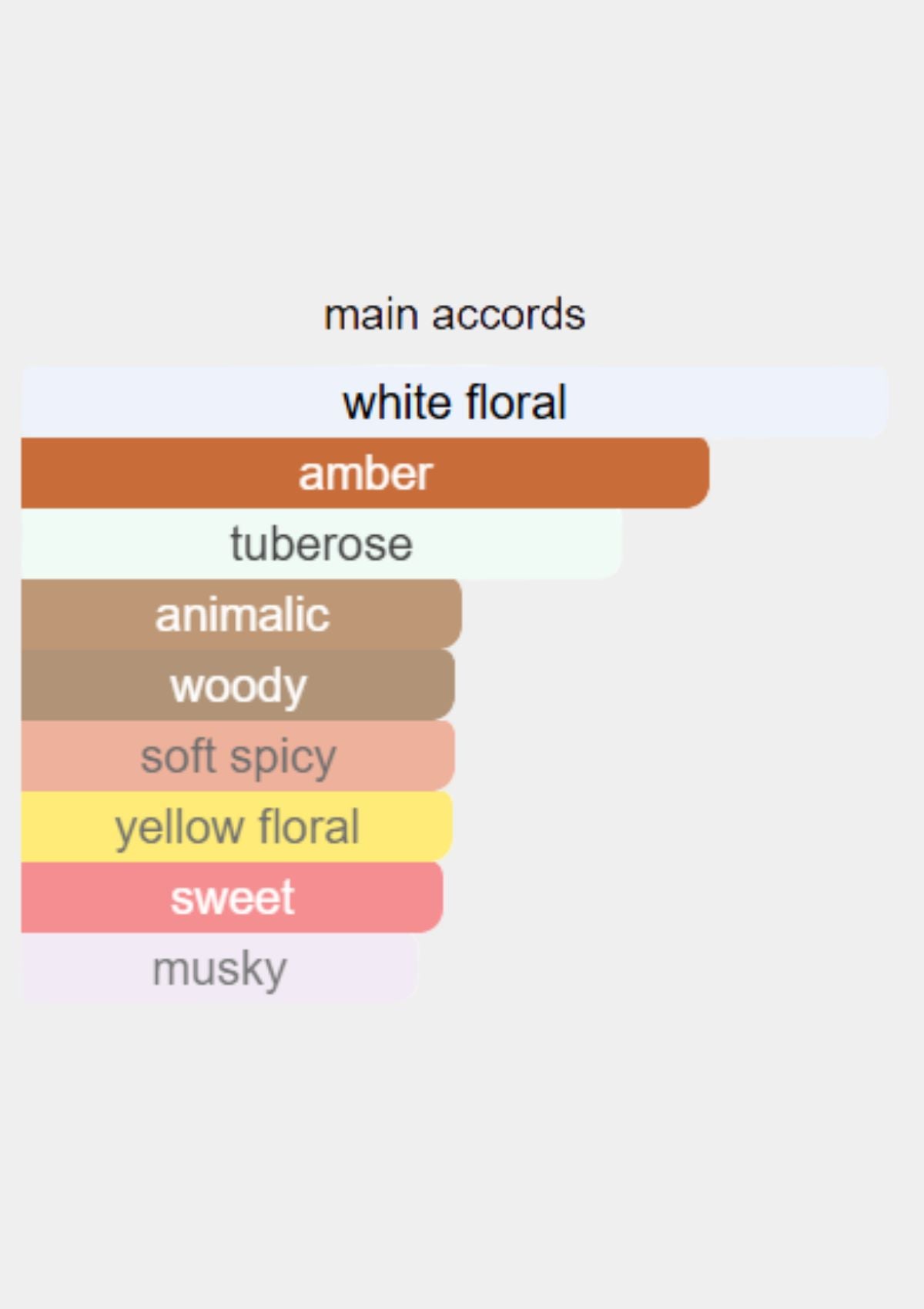Open the 'animalic' accord label
This screenshot has height=1309, width=924.
242,614
